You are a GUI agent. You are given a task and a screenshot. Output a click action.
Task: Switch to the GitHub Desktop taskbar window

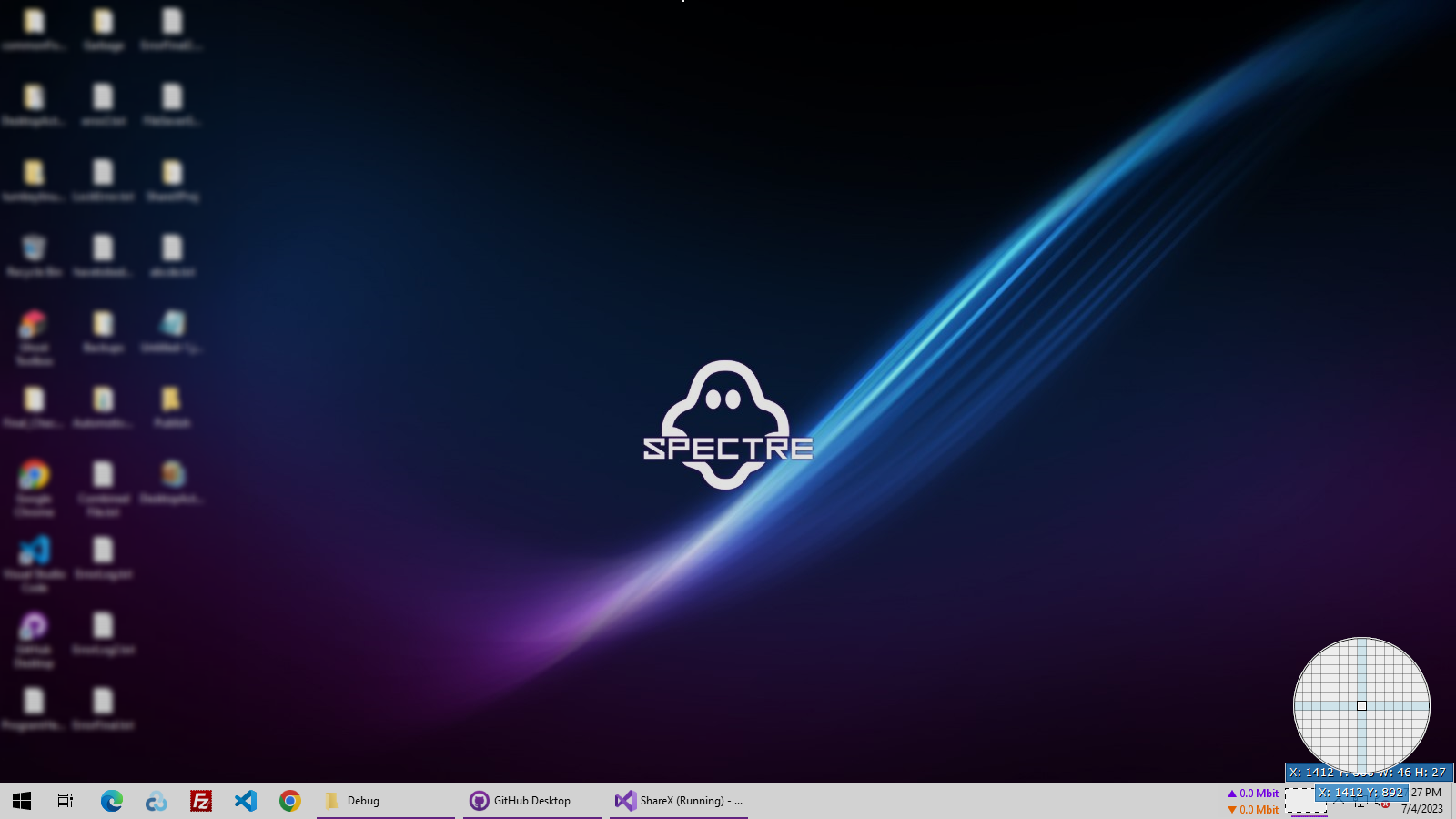click(x=532, y=801)
